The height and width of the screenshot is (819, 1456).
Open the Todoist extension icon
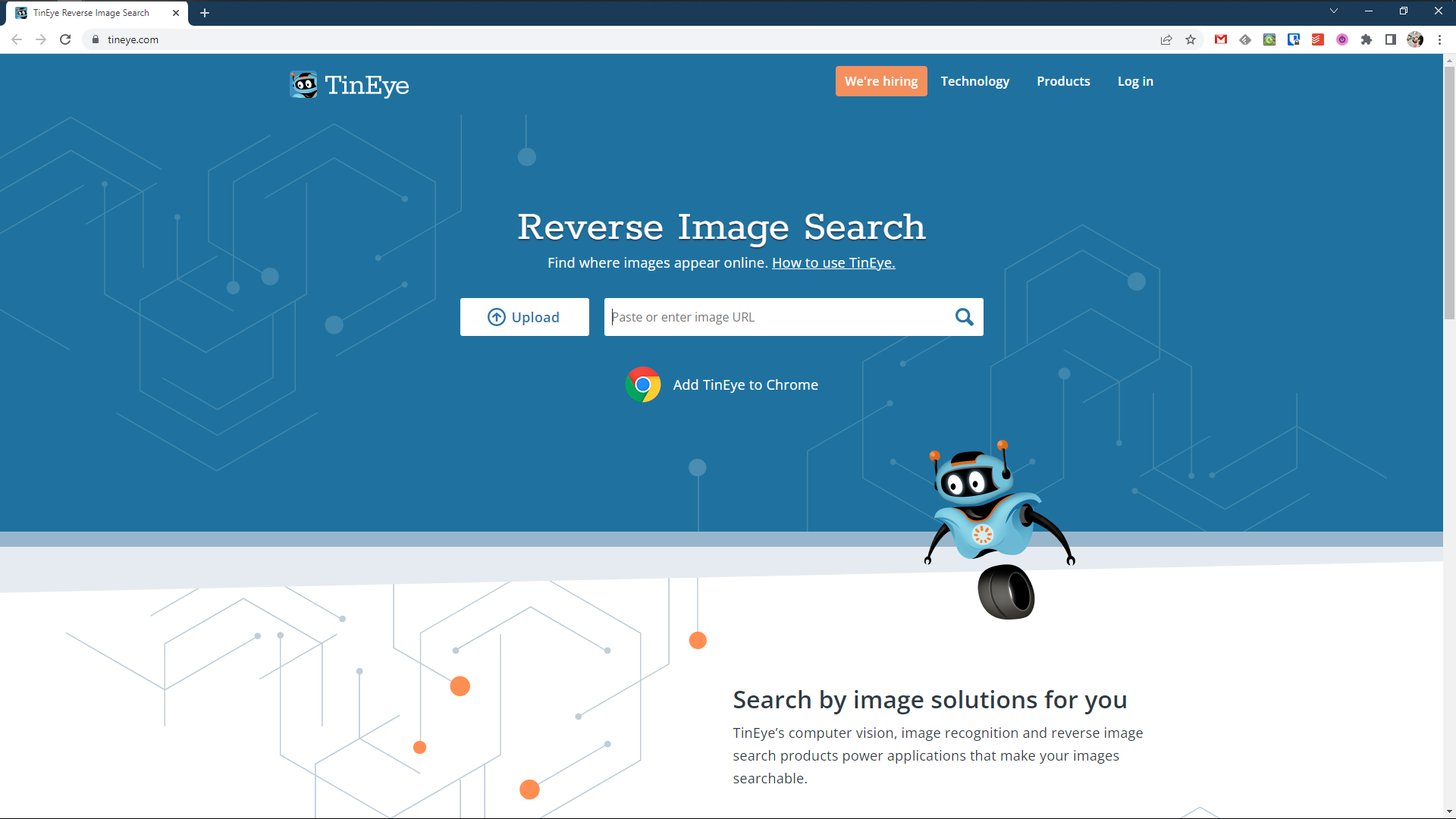click(1318, 39)
